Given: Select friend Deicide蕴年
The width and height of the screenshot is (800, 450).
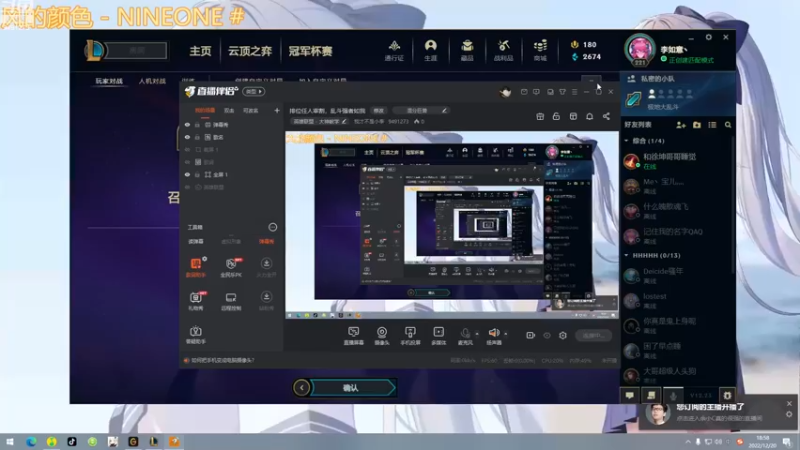Looking at the screenshot, I should pyautogui.click(x=676, y=276).
